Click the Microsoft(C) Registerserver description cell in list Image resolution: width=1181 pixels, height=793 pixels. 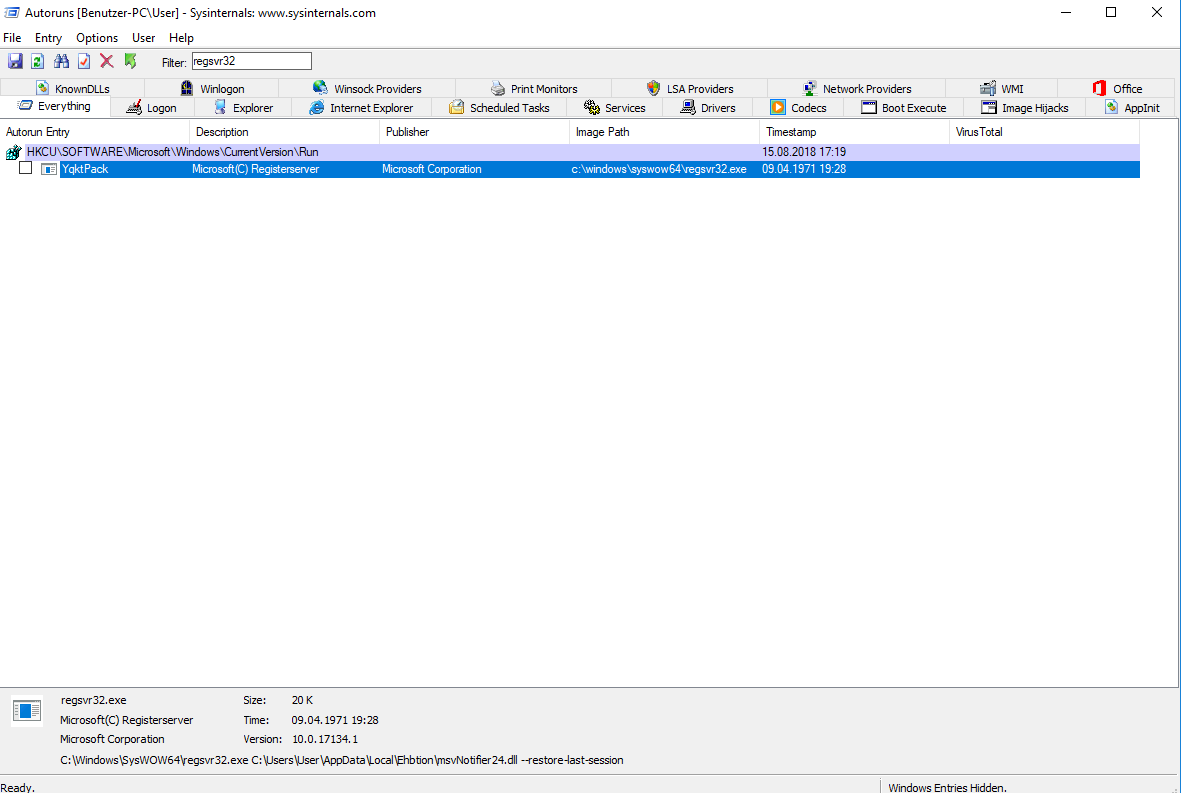click(x=255, y=169)
